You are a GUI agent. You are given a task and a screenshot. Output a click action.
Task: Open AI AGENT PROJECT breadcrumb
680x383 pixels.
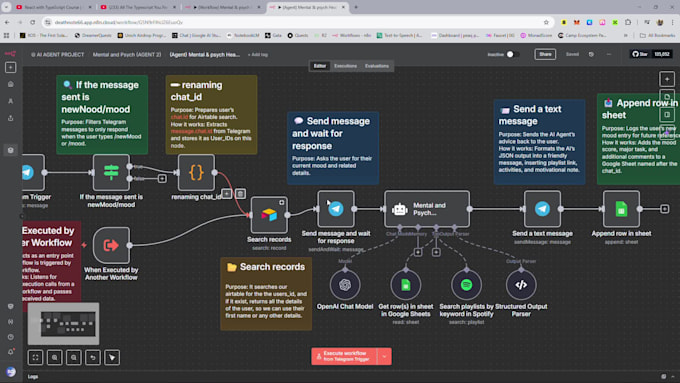point(57,55)
